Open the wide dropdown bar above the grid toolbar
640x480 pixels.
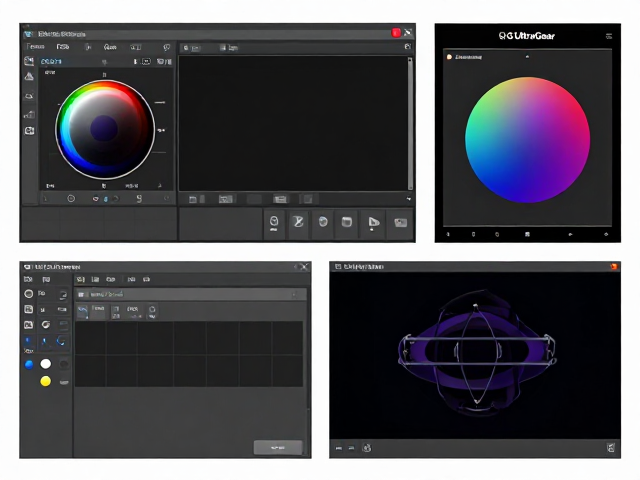tap(191, 294)
